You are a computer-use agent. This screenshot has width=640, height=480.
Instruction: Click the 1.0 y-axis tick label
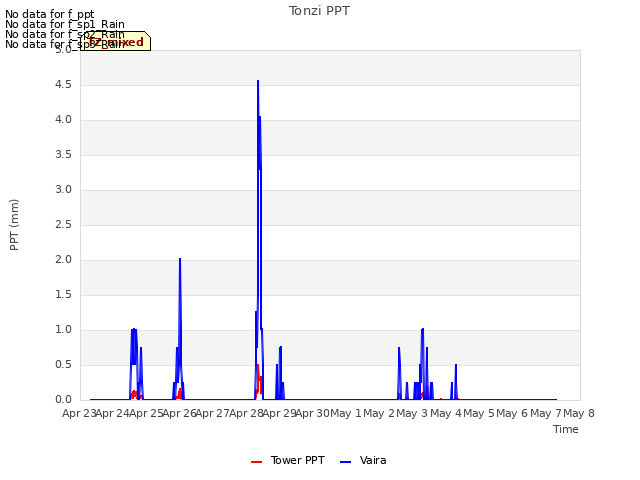click(x=63, y=330)
